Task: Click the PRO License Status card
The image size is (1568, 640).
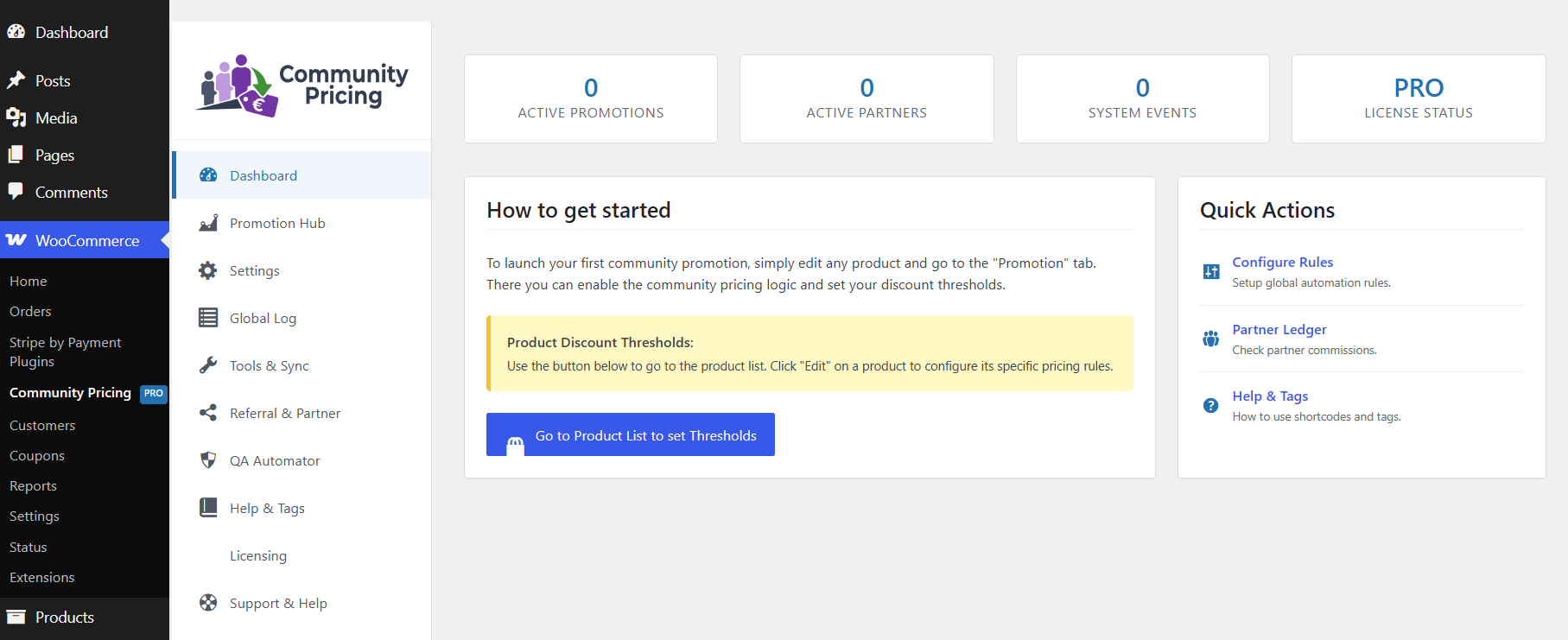Action: click(1419, 99)
